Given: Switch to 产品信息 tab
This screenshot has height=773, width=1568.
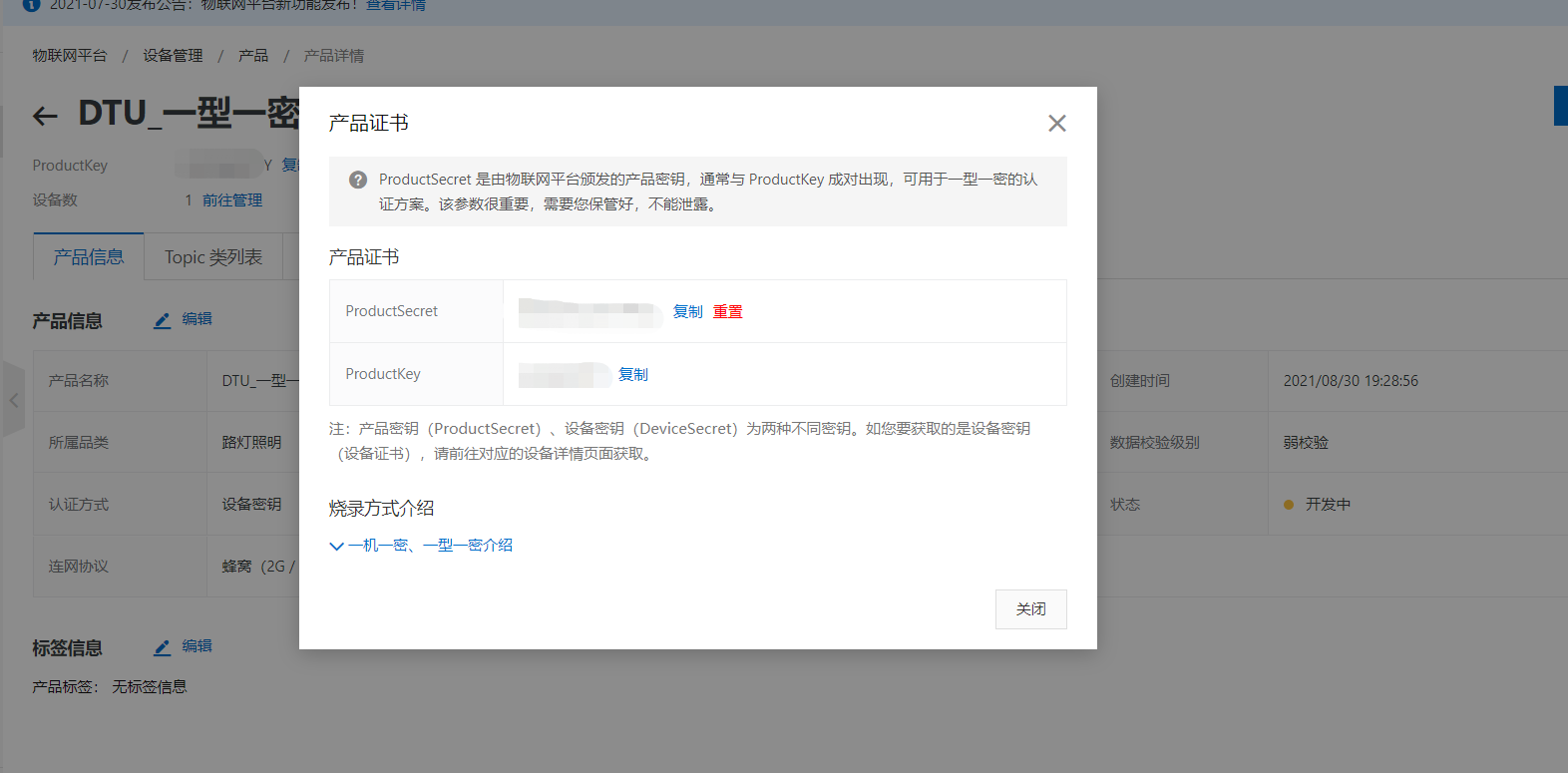Looking at the screenshot, I should pyautogui.click(x=89, y=256).
